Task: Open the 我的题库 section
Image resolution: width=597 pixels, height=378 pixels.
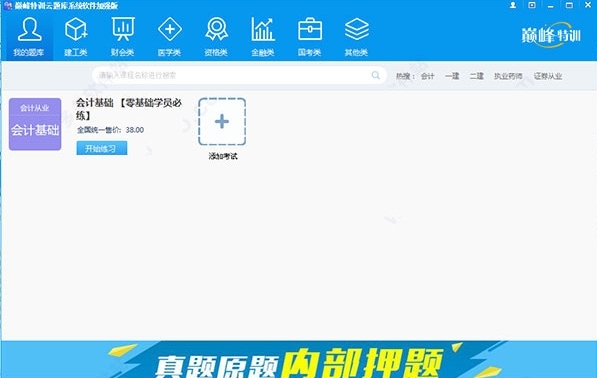Action: click(29, 37)
